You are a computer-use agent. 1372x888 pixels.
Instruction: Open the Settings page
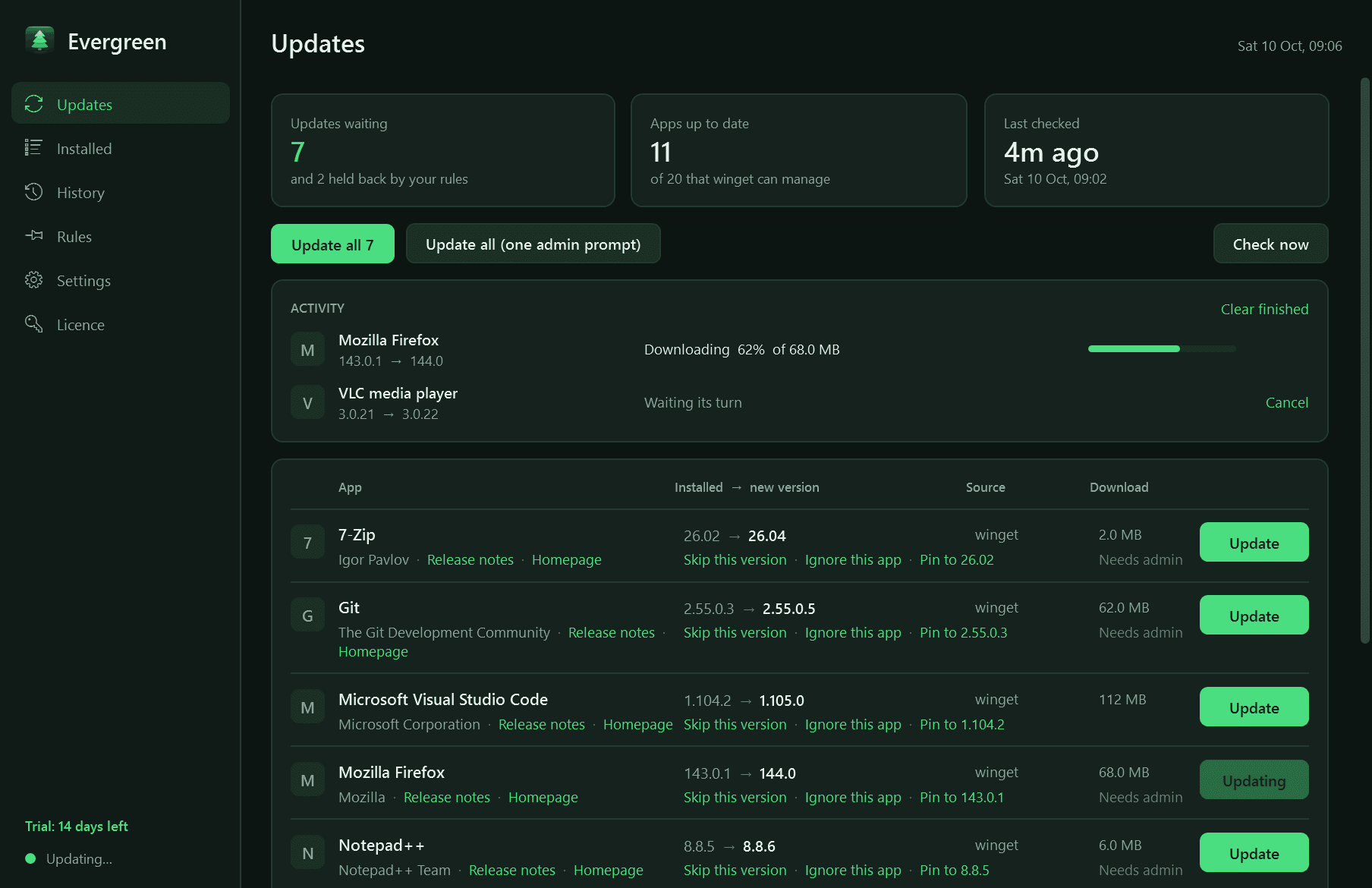[121, 280]
